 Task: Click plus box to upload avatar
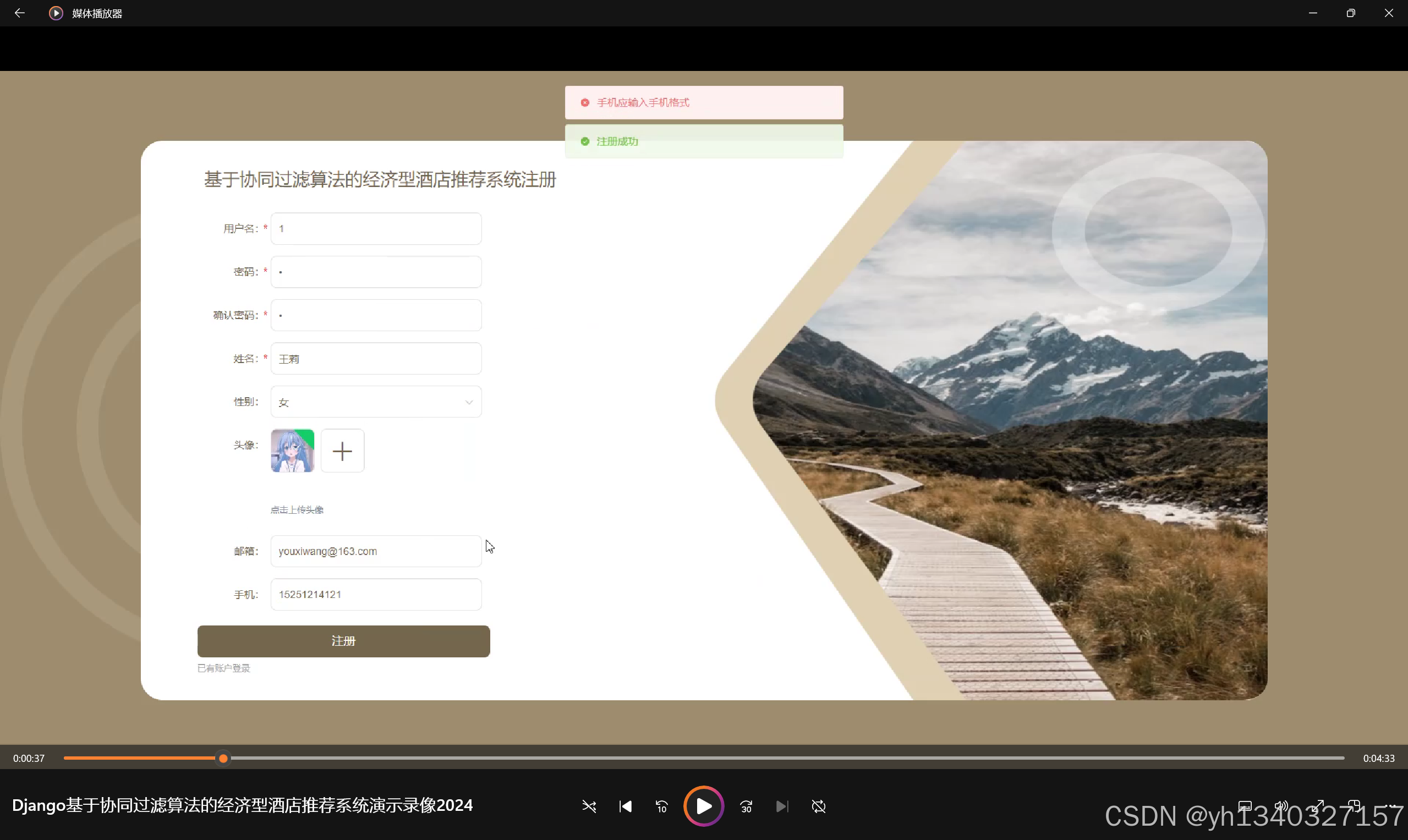click(x=342, y=451)
